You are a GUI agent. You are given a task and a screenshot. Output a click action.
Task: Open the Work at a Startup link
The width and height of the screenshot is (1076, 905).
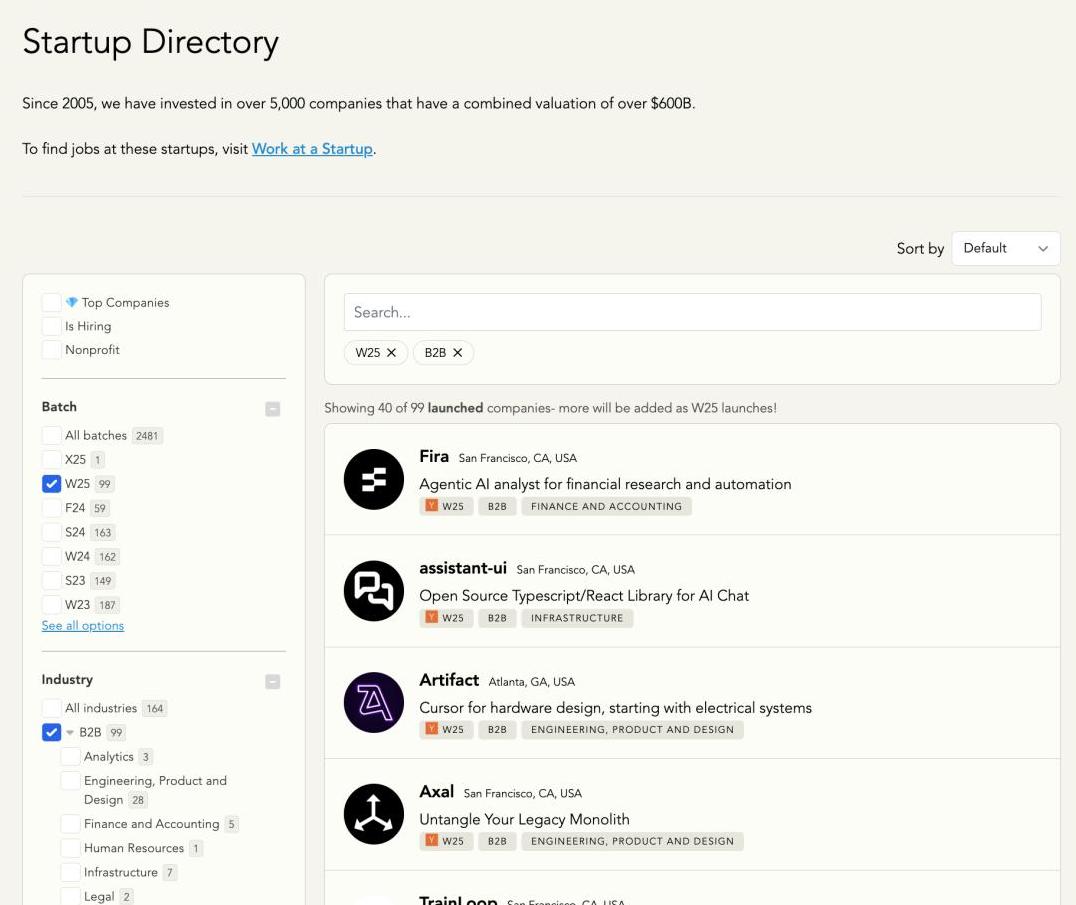click(312, 149)
